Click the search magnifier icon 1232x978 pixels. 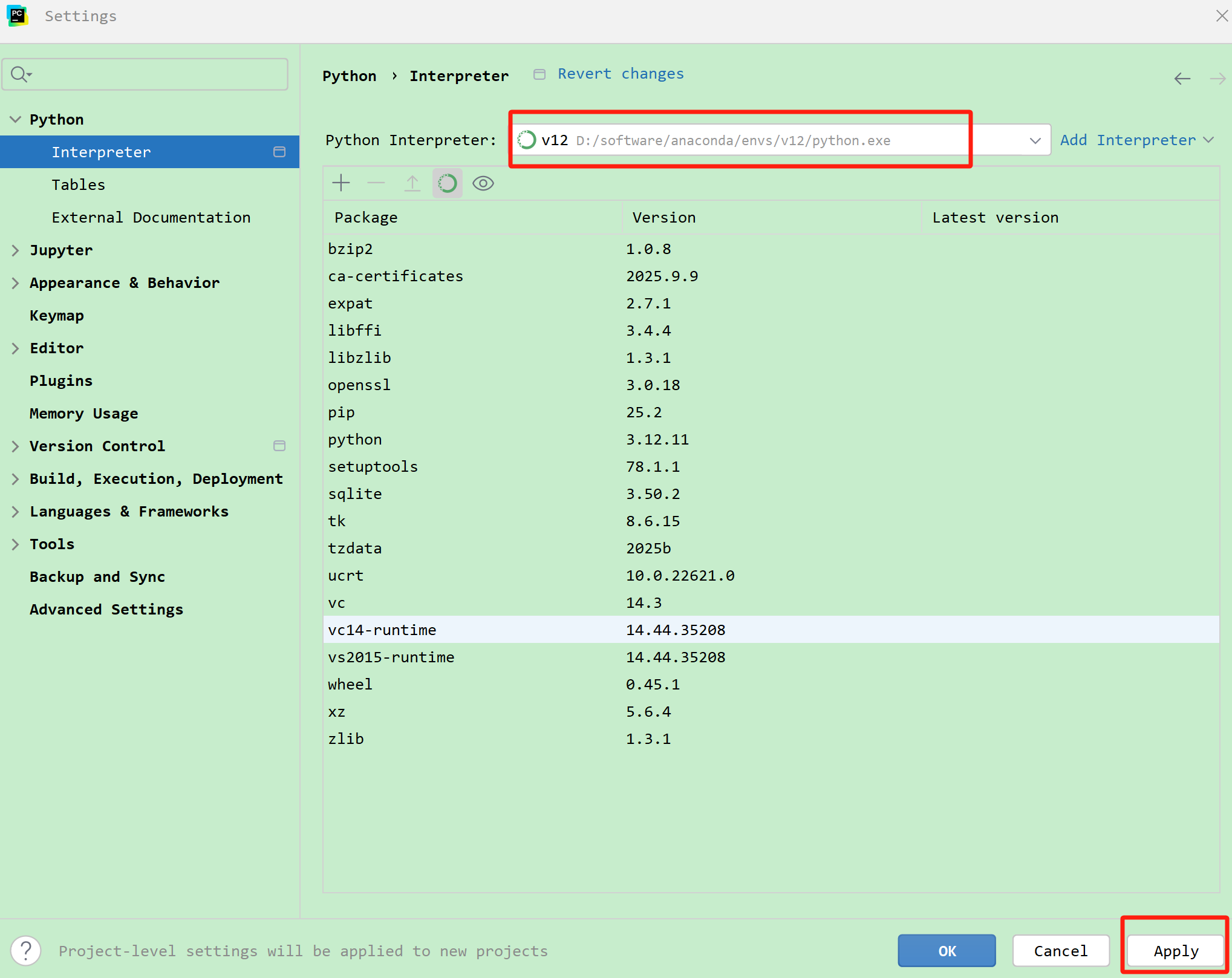[20, 74]
